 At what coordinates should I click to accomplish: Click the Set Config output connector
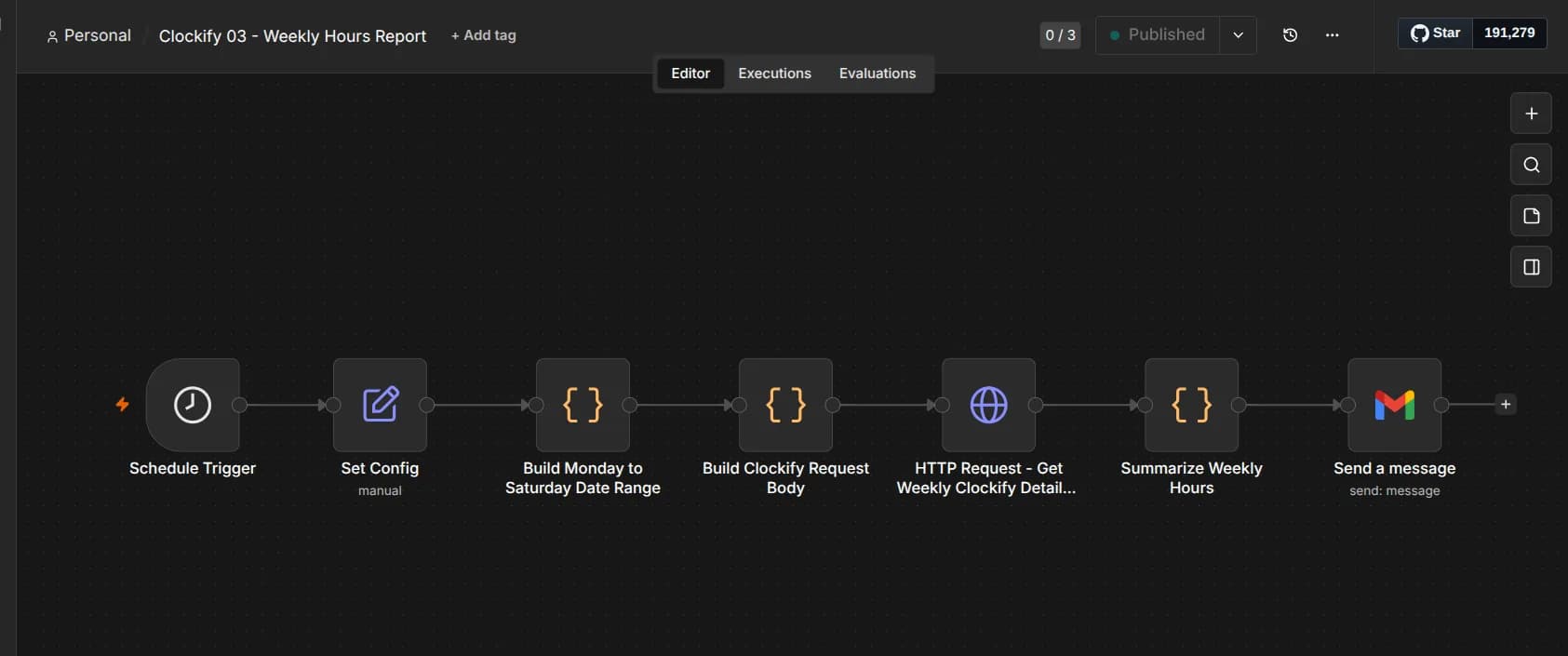[426, 405]
